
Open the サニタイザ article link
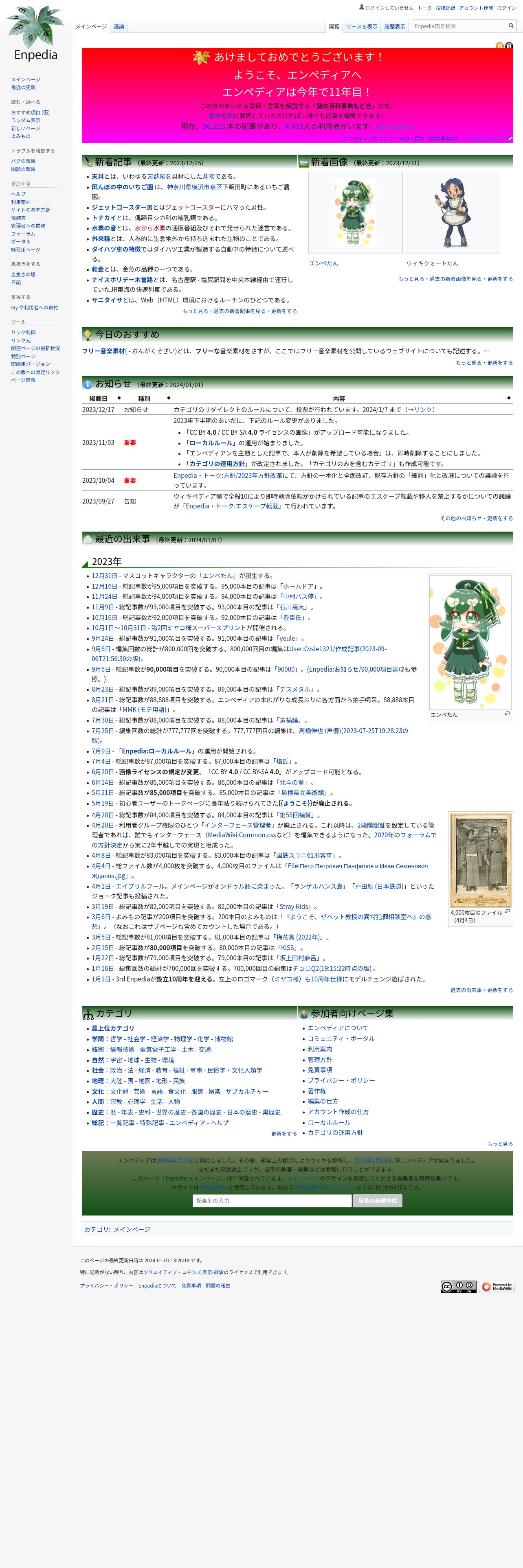tap(107, 300)
